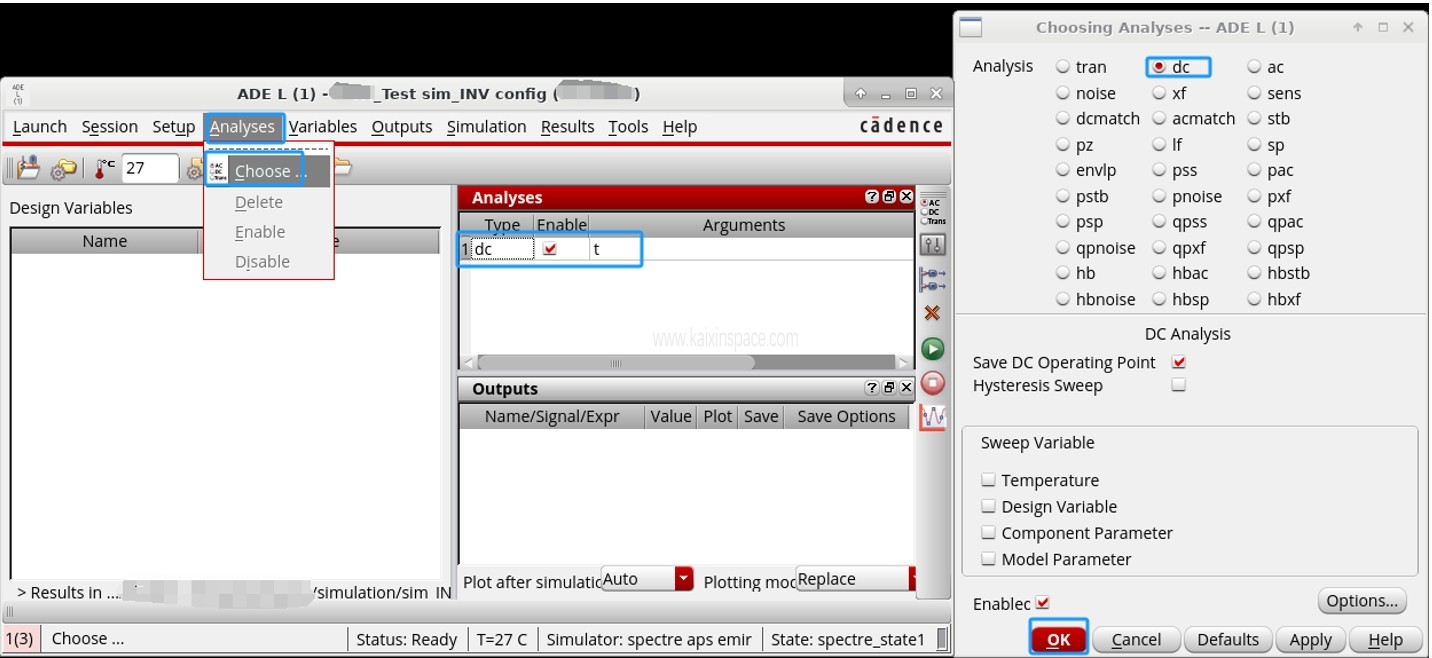This screenshot has width=1432, height=658.
Task: Open the Session menu
Action: coord(110,127)
